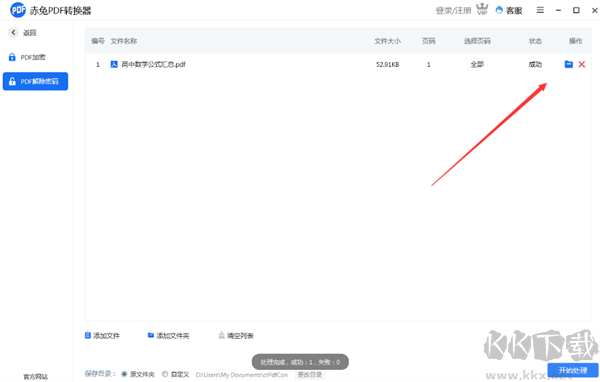Click the lock icon beside PDF加密

click(12, 57)
